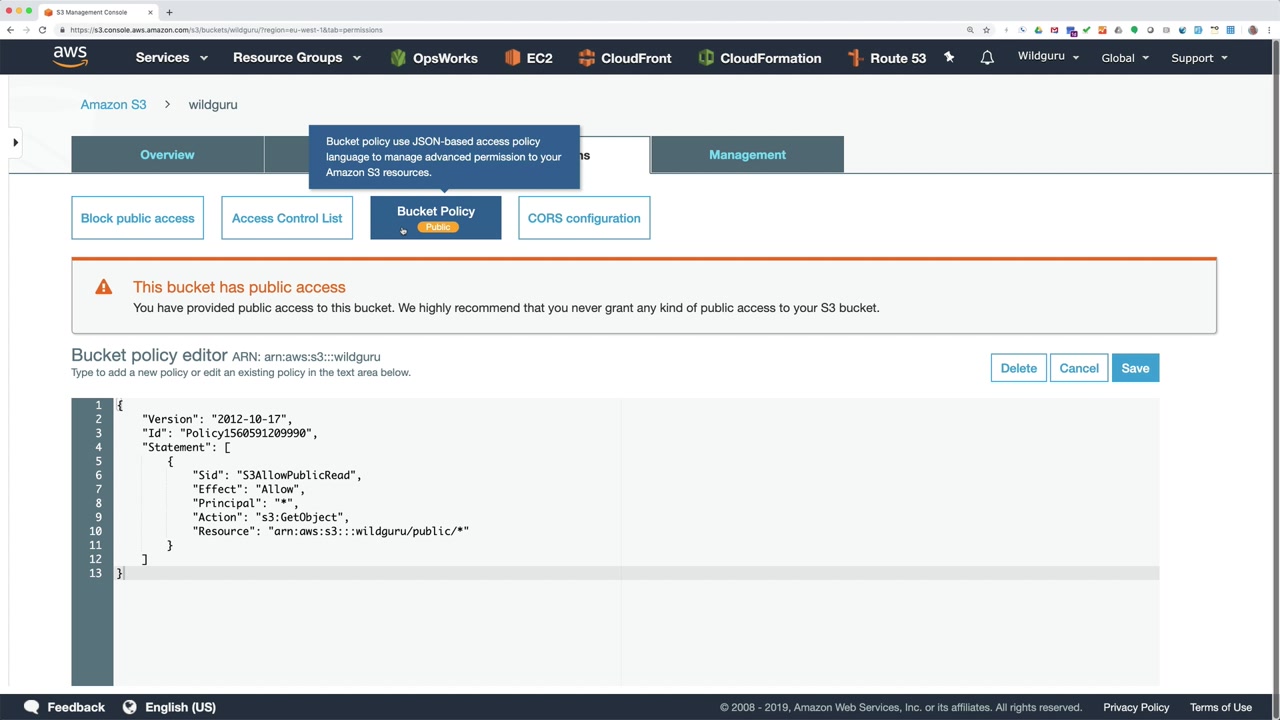Select the Bucket Policy section
Screen dimensions: 1280x720
click(436, 218)
